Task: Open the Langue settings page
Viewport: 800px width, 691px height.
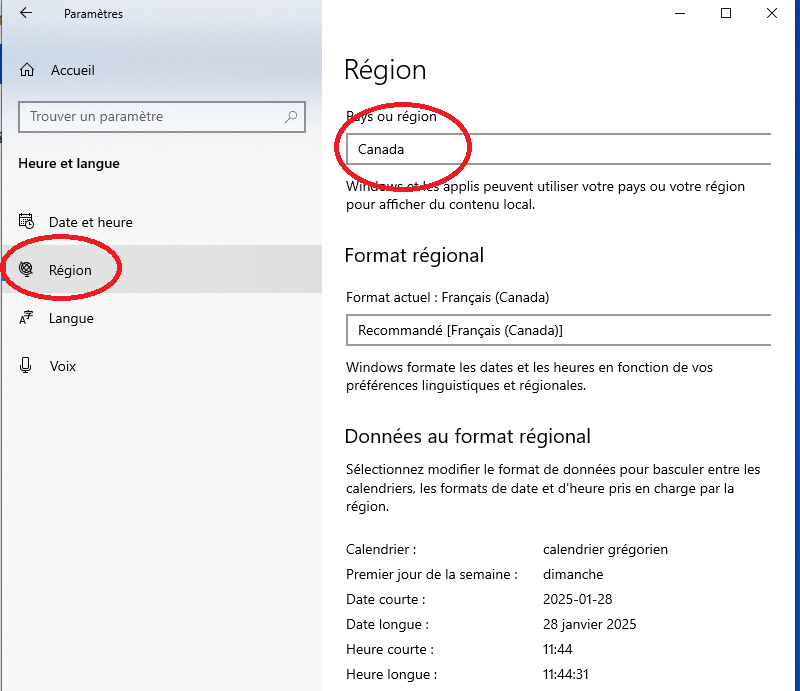Action: (162, 318)
